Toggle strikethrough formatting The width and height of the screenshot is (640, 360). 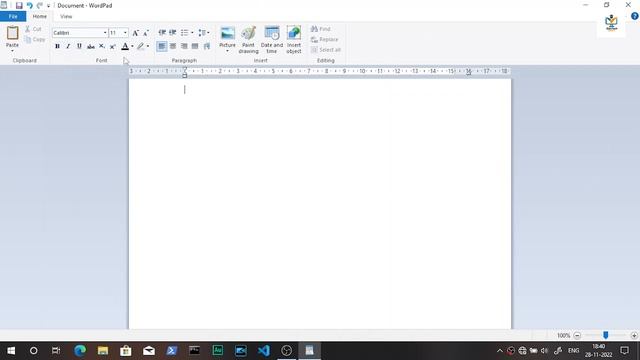pyautogui.click(x=91, y=46)
